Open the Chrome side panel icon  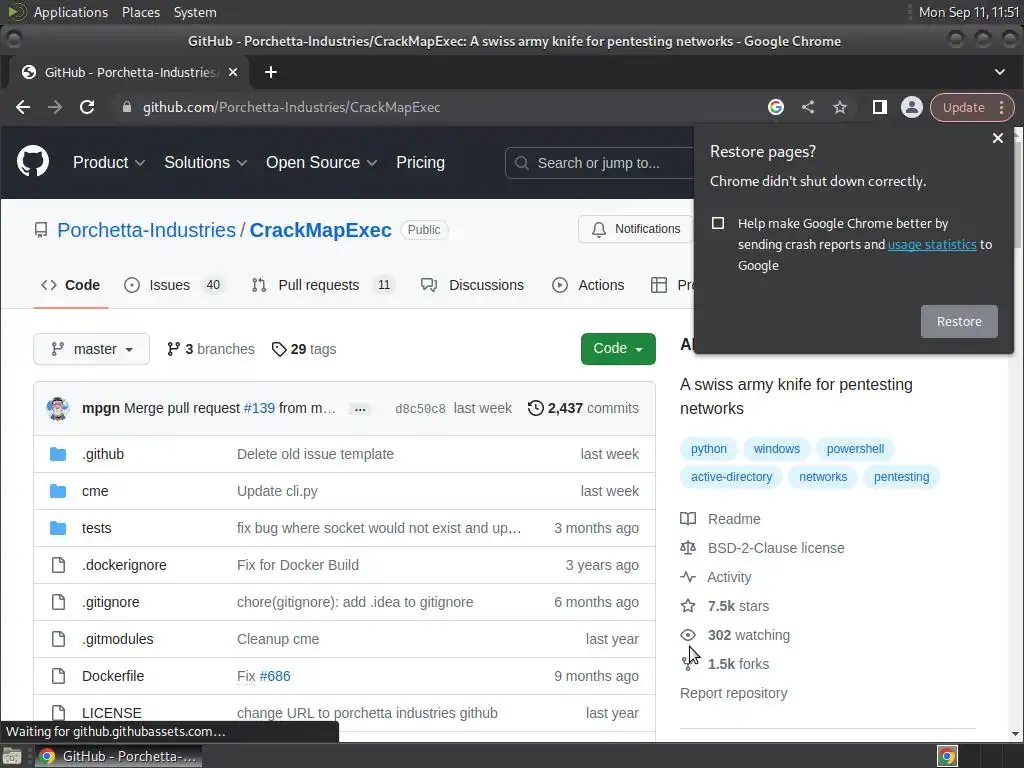880,107
